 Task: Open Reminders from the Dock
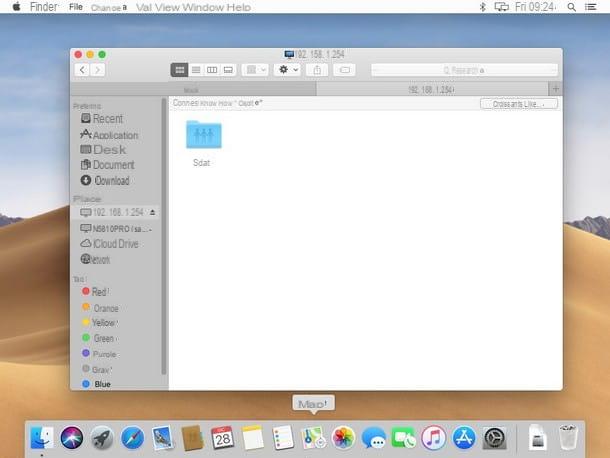(x=283, y=437)
